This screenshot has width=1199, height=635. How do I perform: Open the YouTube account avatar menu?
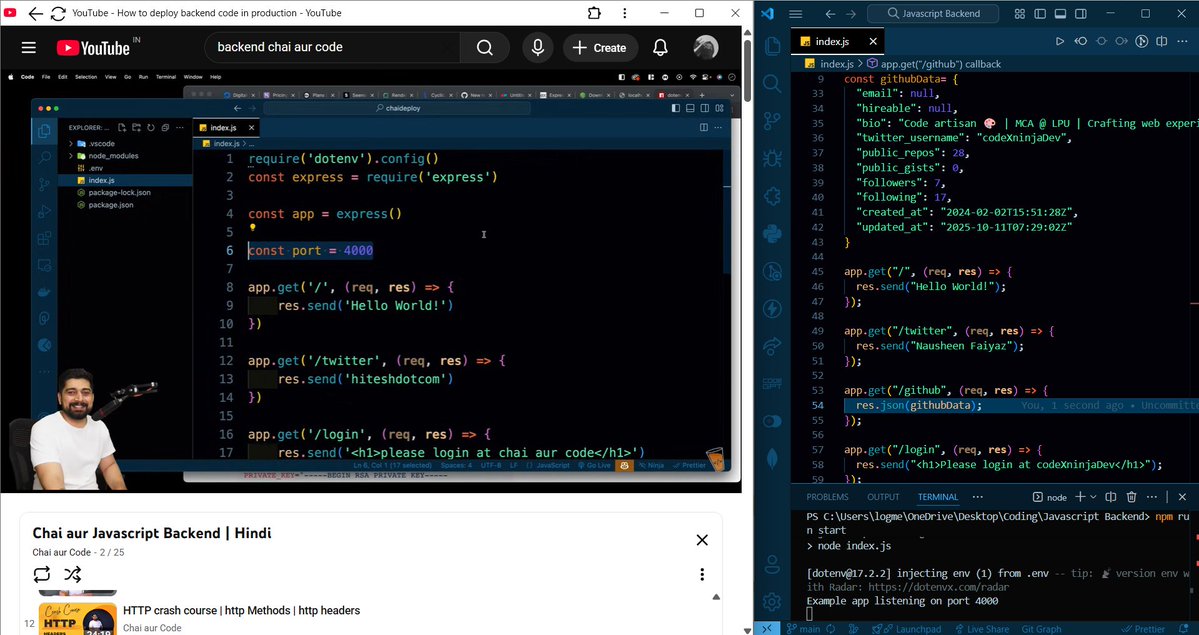click(706, 47)
